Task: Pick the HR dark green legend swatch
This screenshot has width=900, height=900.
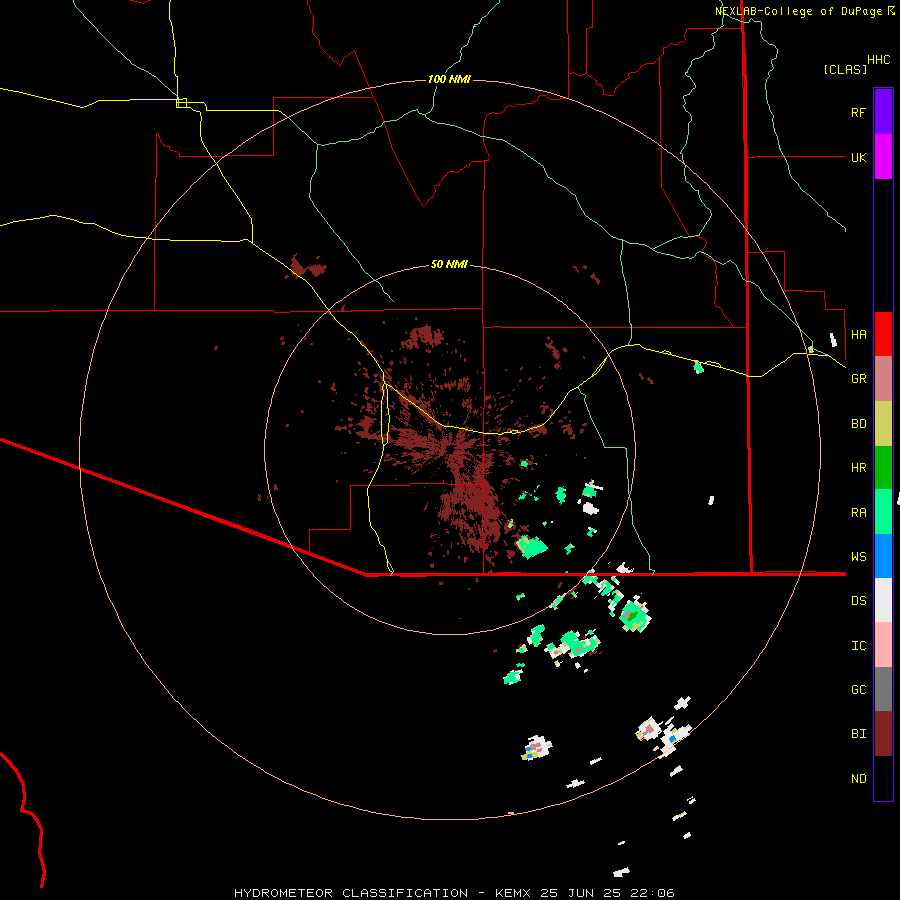Action: [x=883, y=468]
